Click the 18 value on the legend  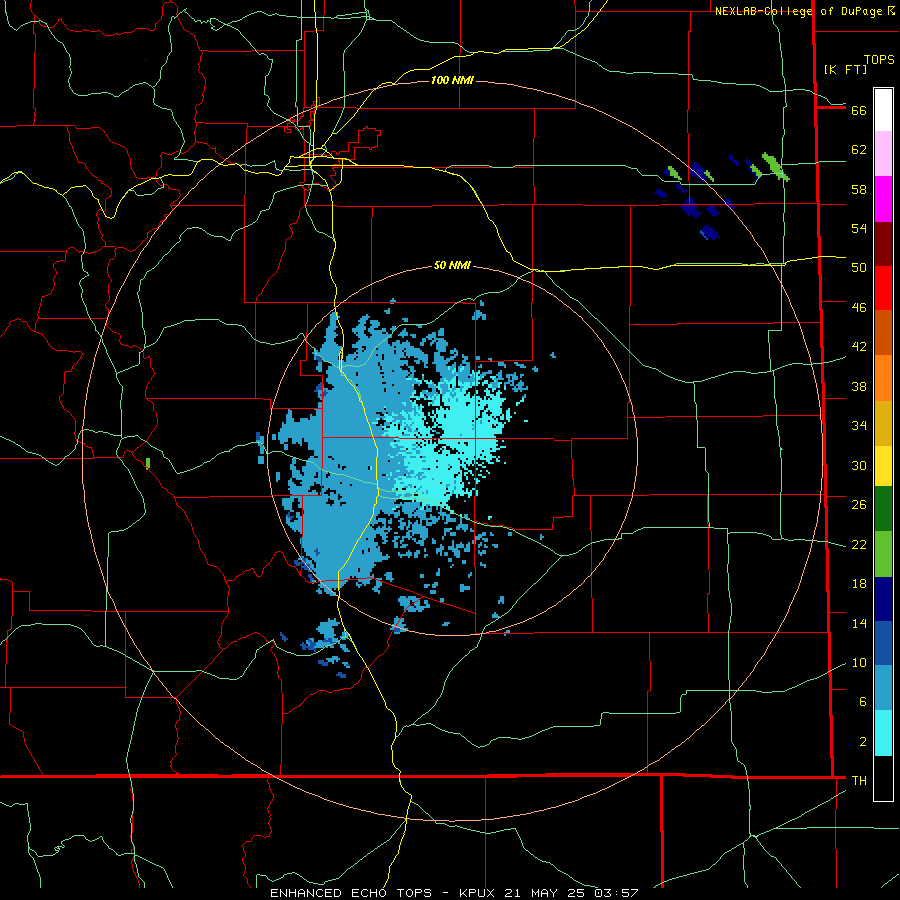[x=859, y=584]
